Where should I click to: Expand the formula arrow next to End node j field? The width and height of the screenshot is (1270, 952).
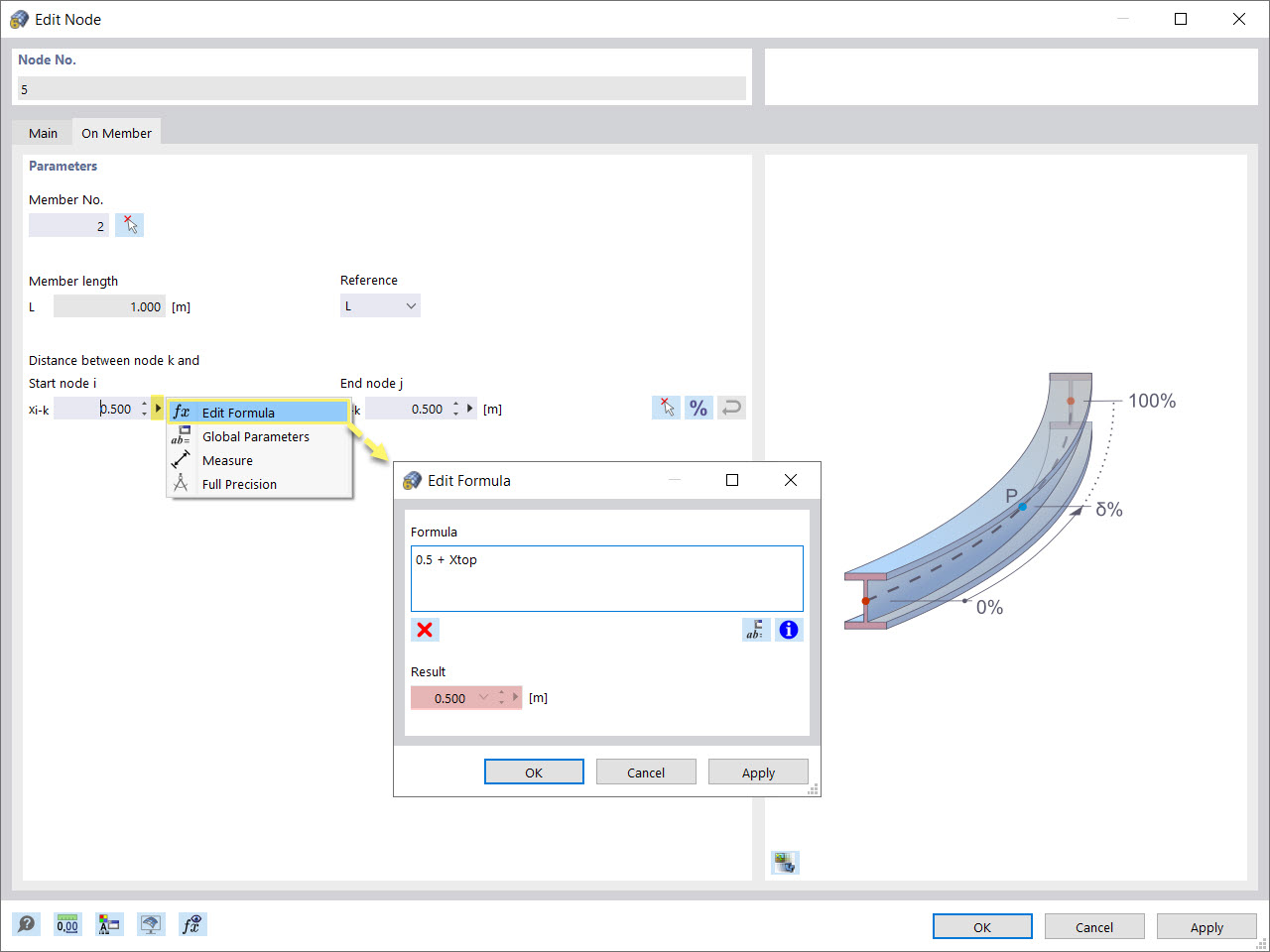470,408
